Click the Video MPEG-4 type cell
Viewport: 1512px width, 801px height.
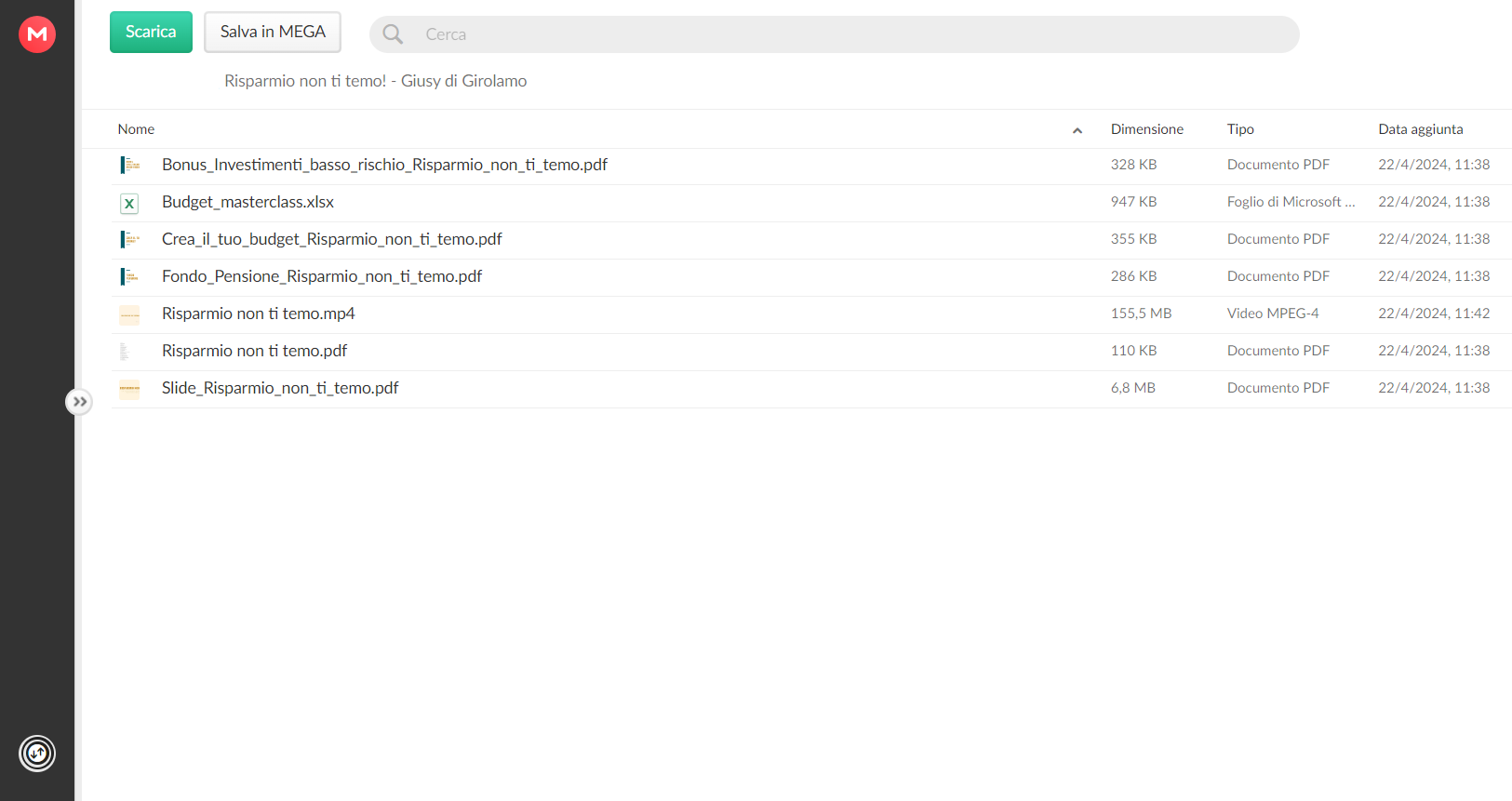pos(1273,314)
